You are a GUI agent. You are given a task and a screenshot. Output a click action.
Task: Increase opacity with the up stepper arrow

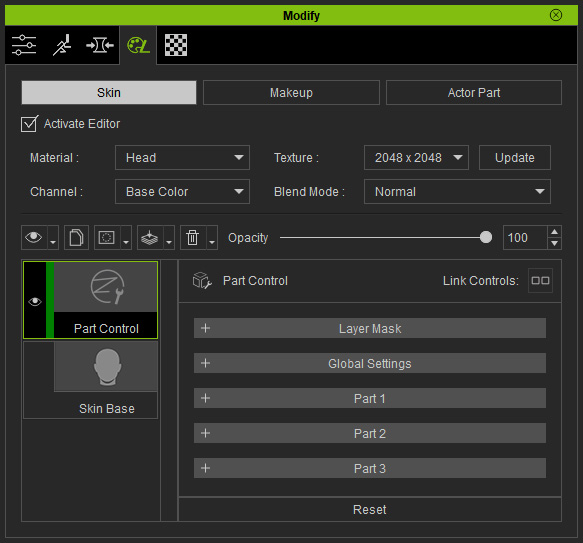pos(554,232)
